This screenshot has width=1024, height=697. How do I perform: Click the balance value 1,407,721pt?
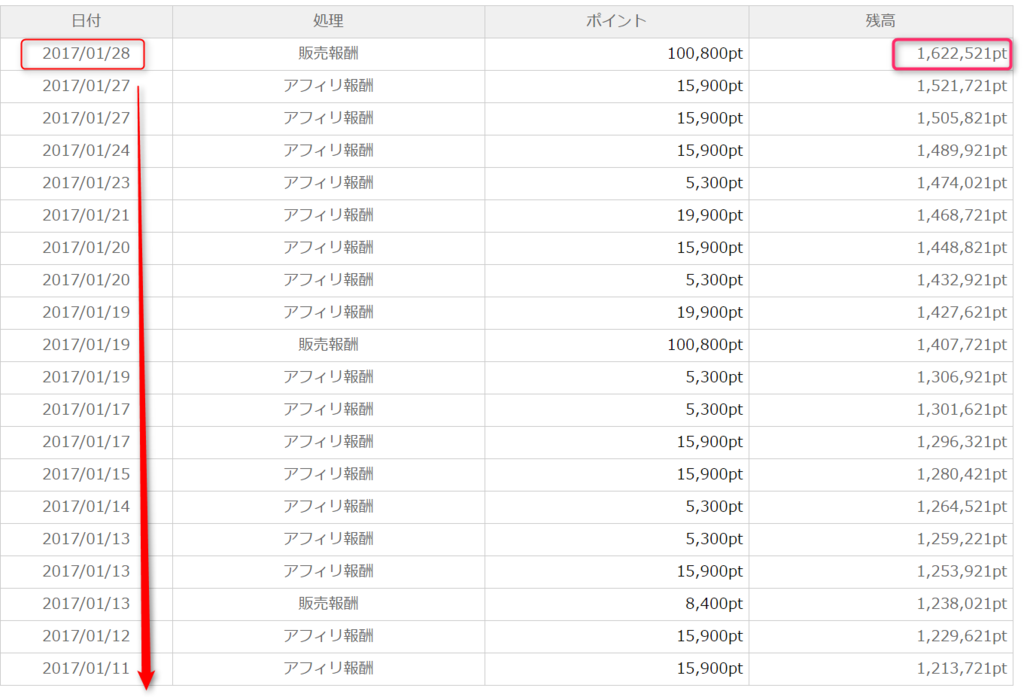click(x=961, y=344)
